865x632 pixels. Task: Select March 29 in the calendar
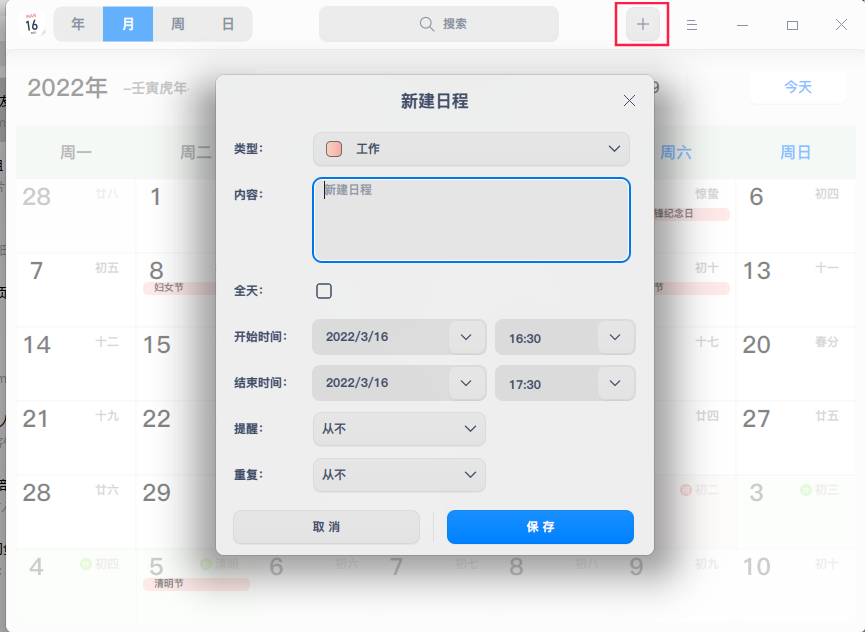tap(176, 511)
